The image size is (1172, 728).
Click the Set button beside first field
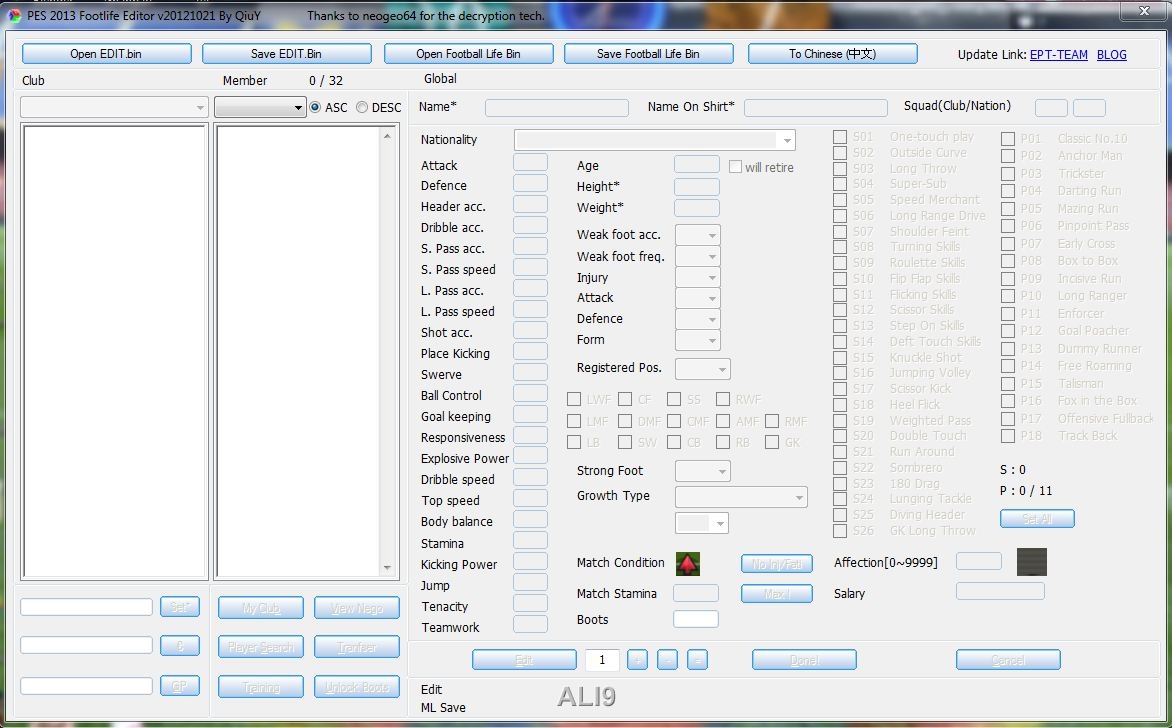tap(179, 606)
